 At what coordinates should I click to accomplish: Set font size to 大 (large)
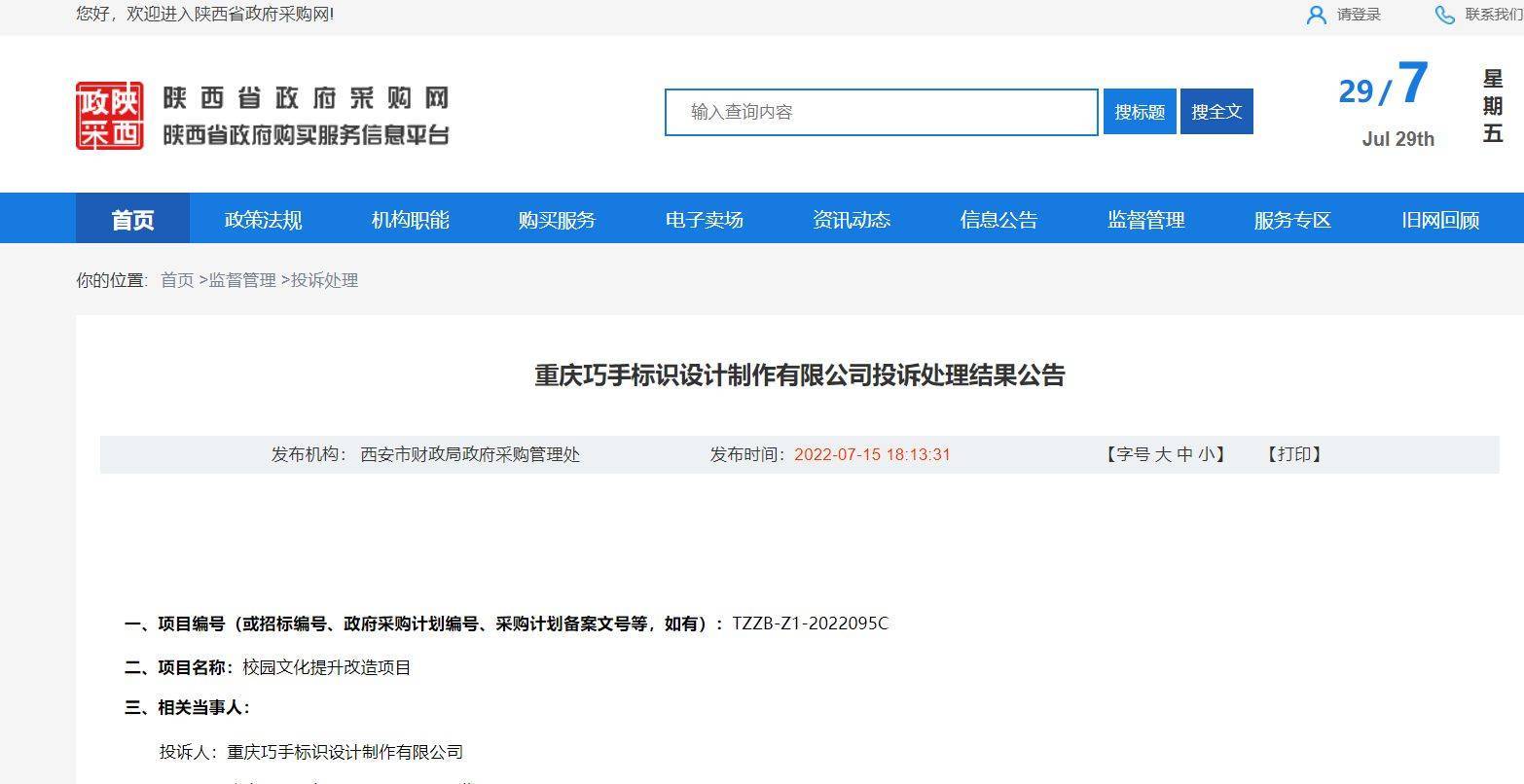(x=1162, y=454)
